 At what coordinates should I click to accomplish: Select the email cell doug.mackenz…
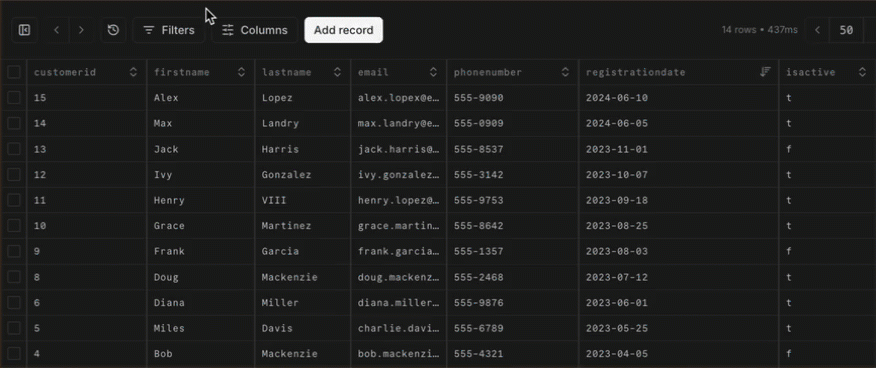[399, 277]
